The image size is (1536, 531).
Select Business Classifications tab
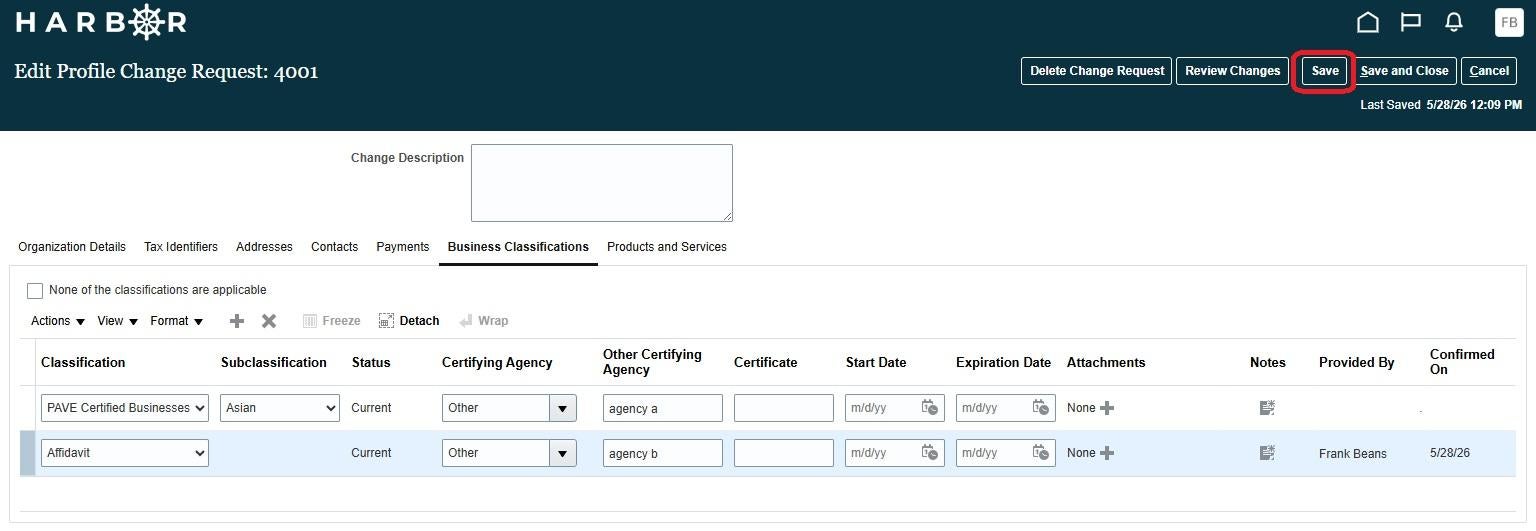(518, 247)
